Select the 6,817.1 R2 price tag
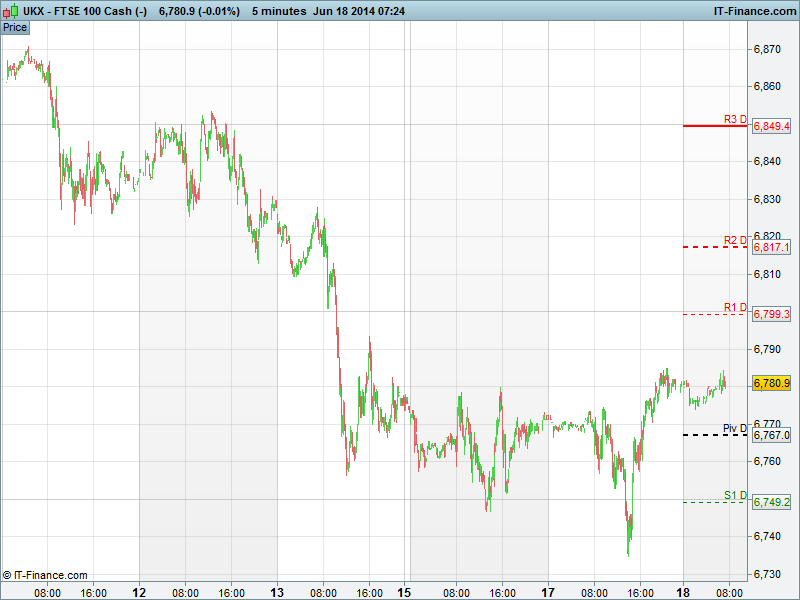Image resolution: width=800 pixels, height=600 pixels. click(771, 247)
